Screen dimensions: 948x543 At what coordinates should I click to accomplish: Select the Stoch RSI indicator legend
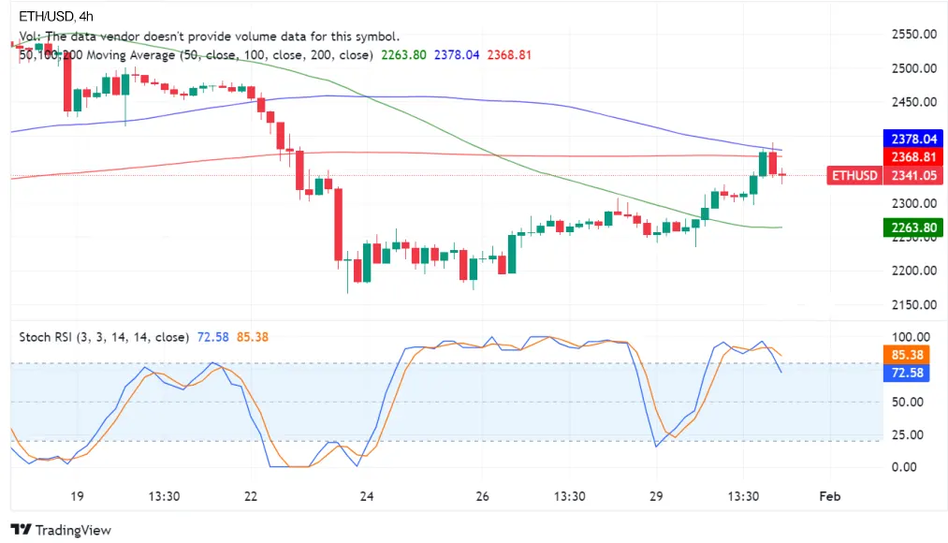click(103, 337)
